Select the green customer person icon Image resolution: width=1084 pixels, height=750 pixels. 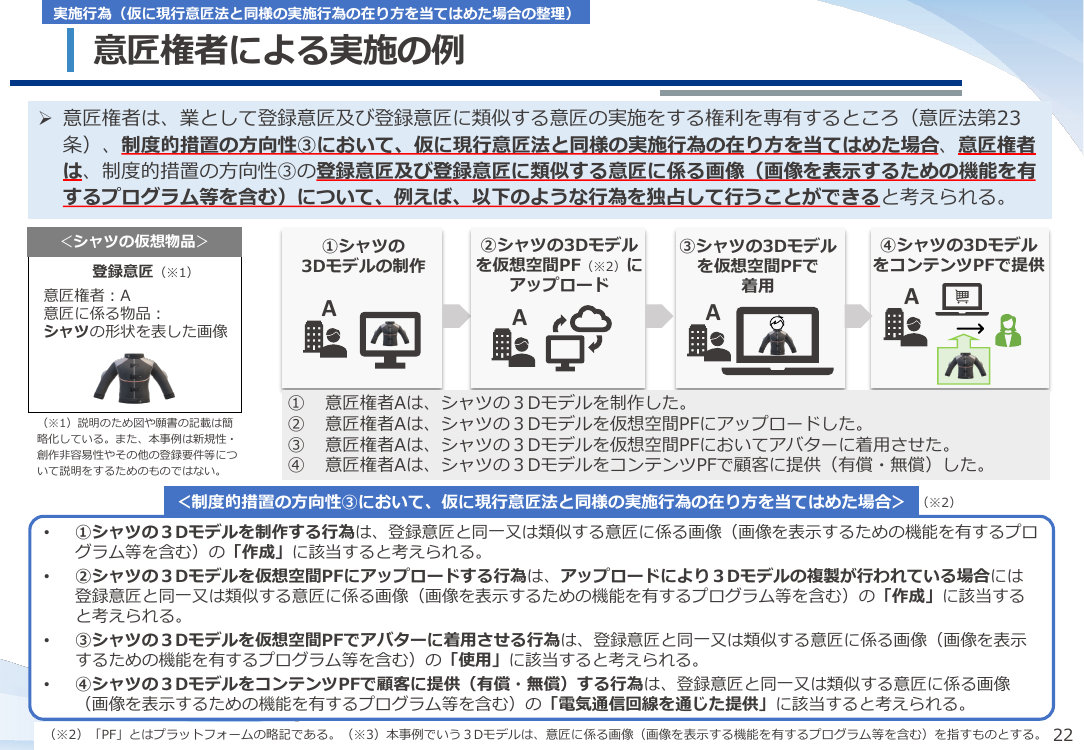[x=1008, y=330]
